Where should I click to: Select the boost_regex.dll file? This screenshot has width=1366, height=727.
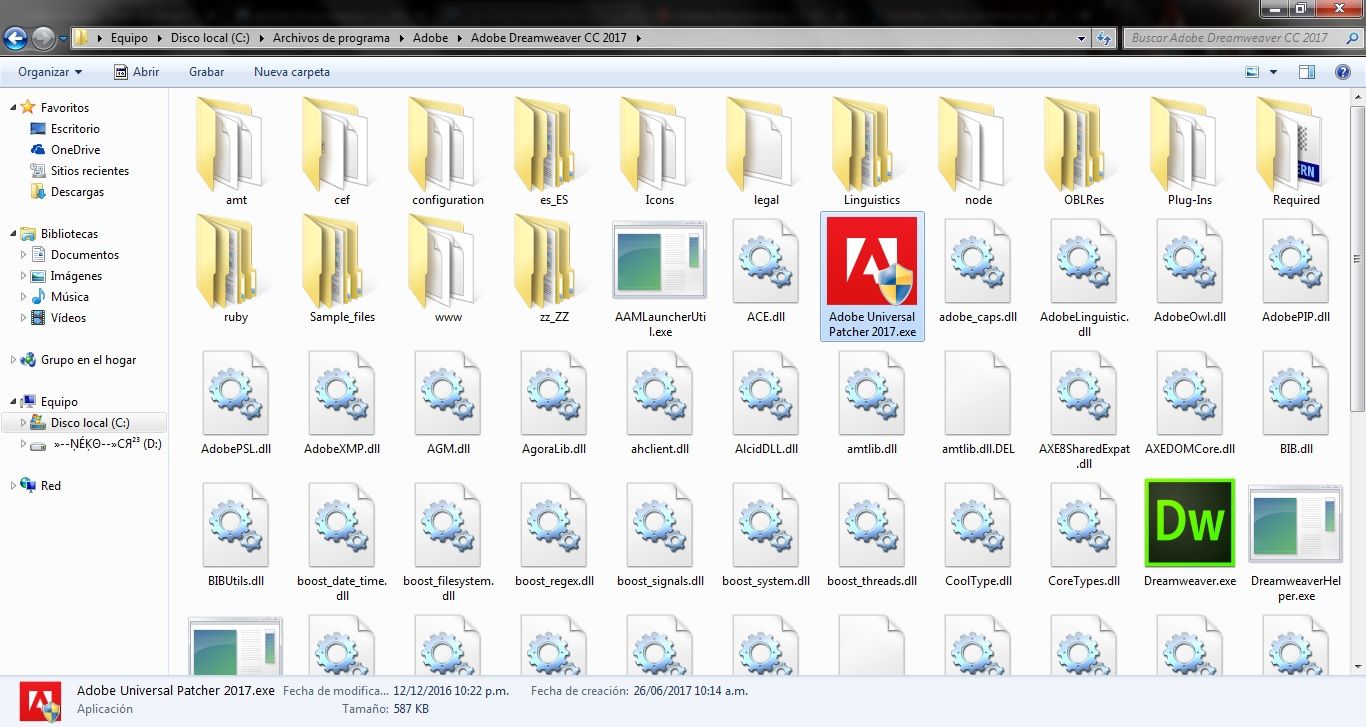[x=554, y=535]
